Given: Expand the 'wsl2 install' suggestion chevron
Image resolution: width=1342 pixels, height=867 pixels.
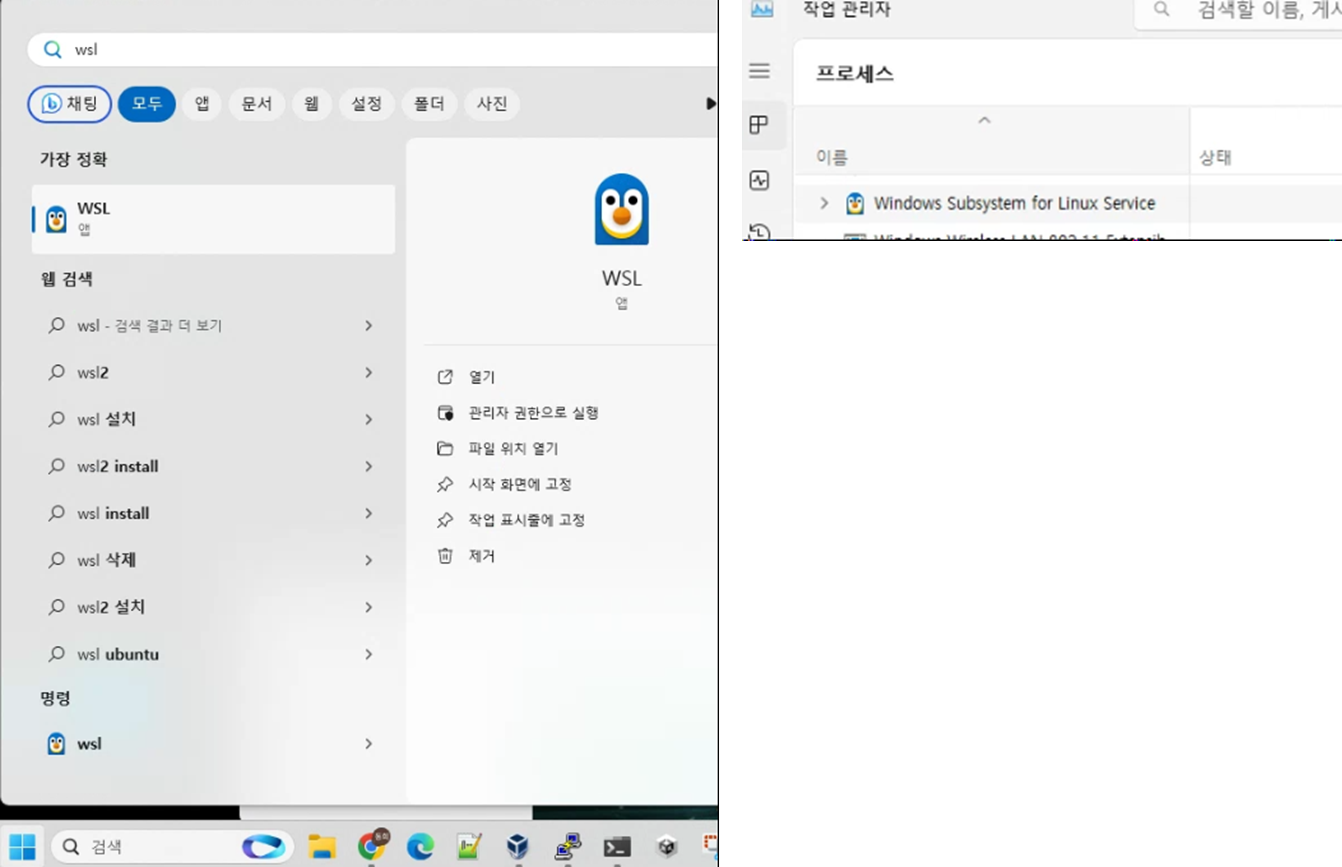Looking at the screenshot, I should tap(369, 467).
